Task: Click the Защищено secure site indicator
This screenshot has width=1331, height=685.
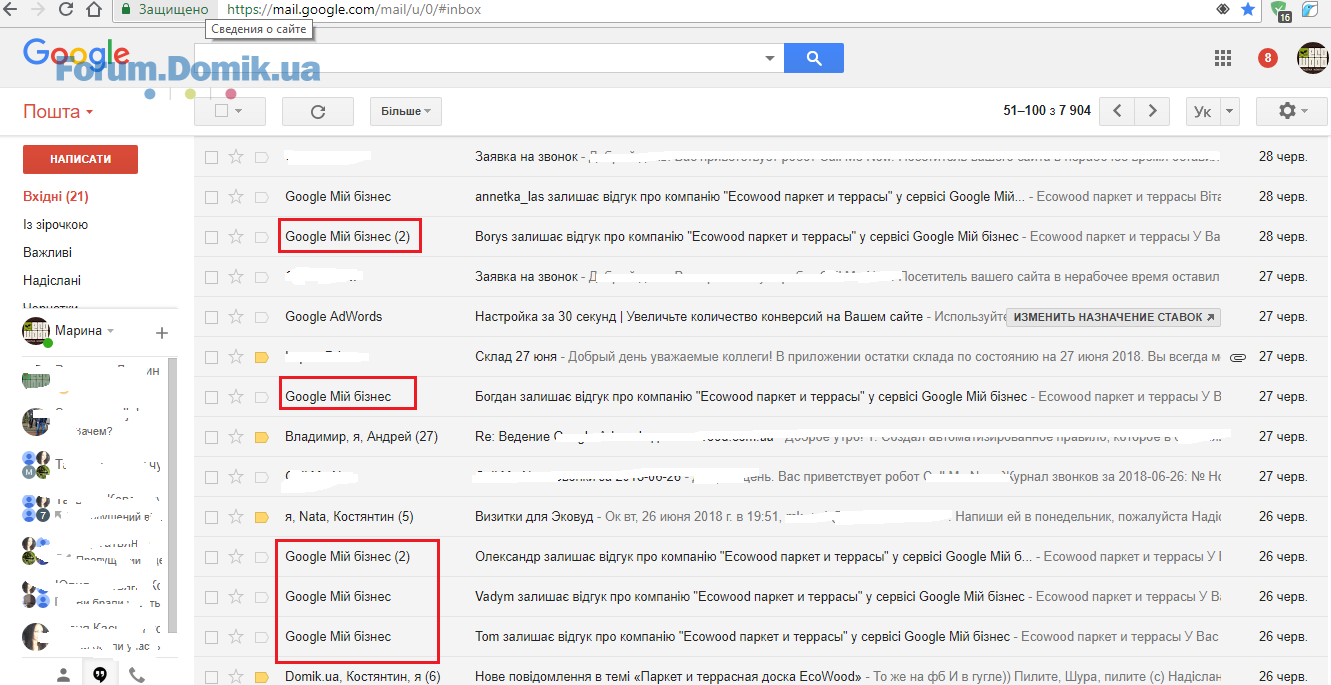Action: coord(164,9)
